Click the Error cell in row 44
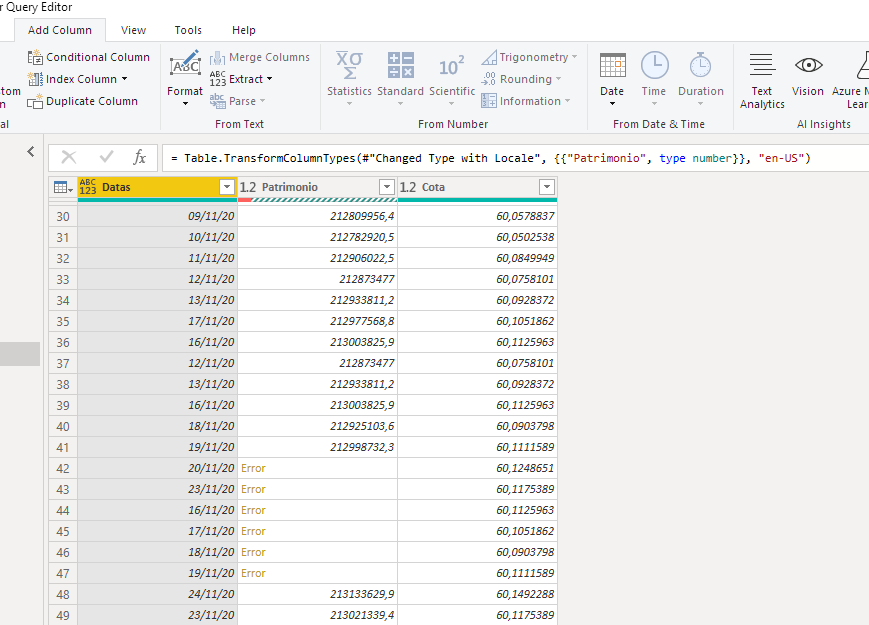This screenshot has height=625, width=869. (318, 510)
